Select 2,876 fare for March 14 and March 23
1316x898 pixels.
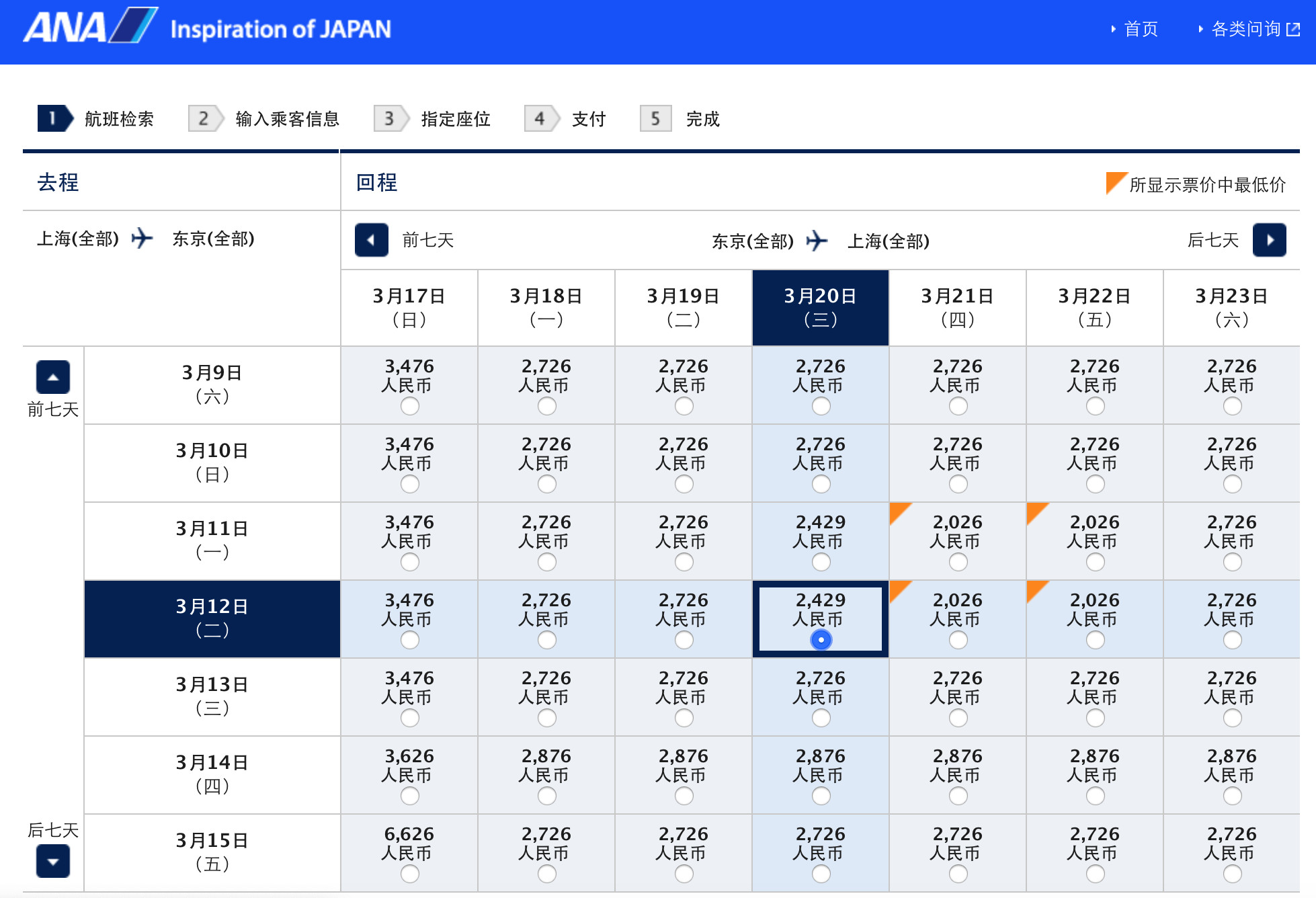tap(1232, 796)
